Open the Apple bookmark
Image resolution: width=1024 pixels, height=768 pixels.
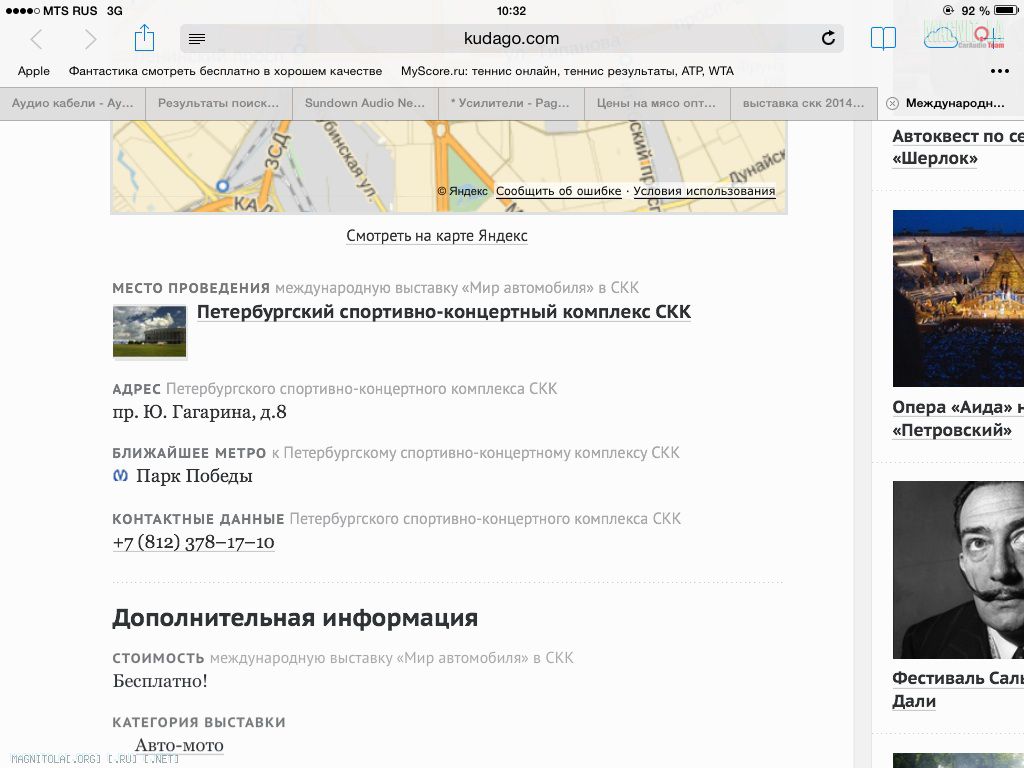33,71
